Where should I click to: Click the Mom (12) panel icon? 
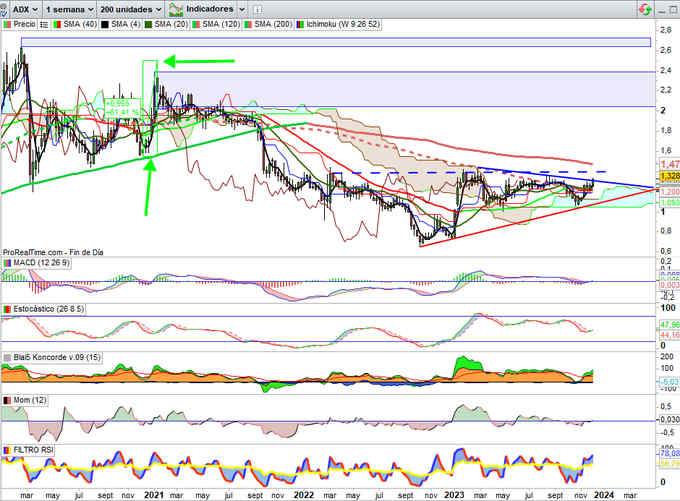(7, 400)
